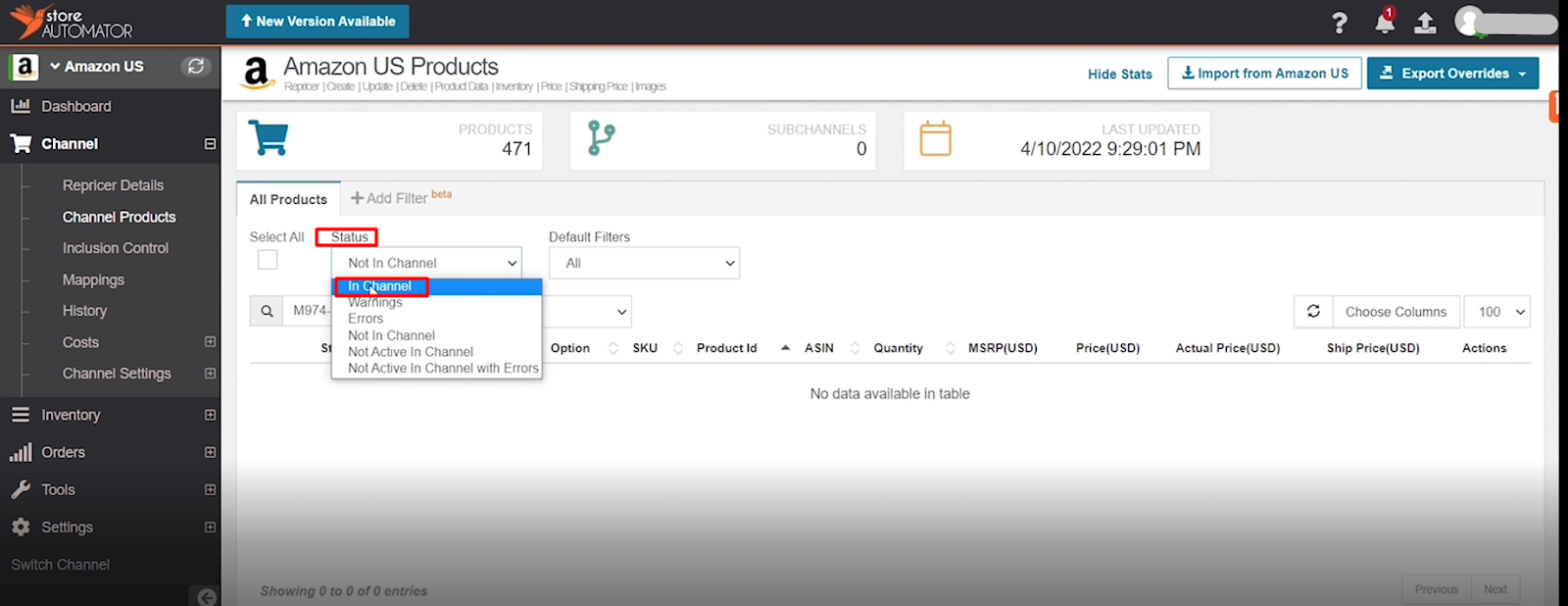Click the search magnifier icon
1568x606 pixels.
pyautogui.click(x=267, y=311)
